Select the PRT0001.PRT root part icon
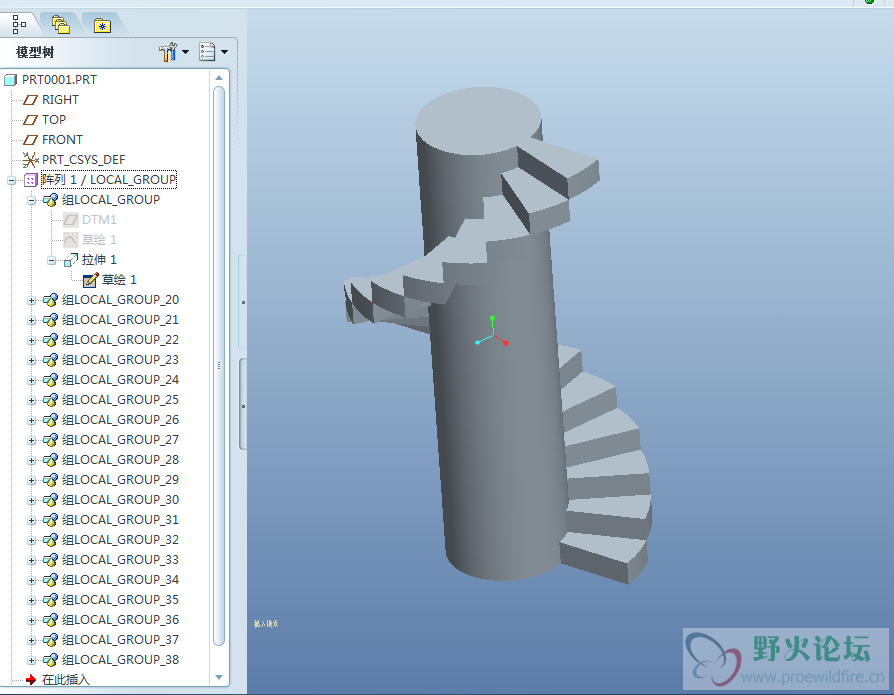 pos(11,80)
